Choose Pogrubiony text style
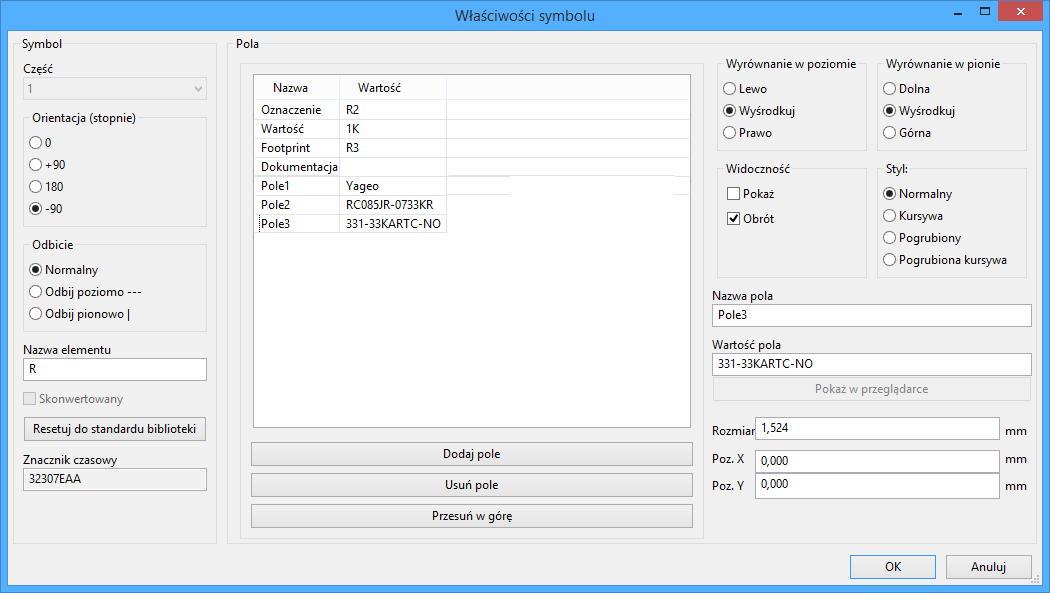1050x593 pixels. point(890,238)
